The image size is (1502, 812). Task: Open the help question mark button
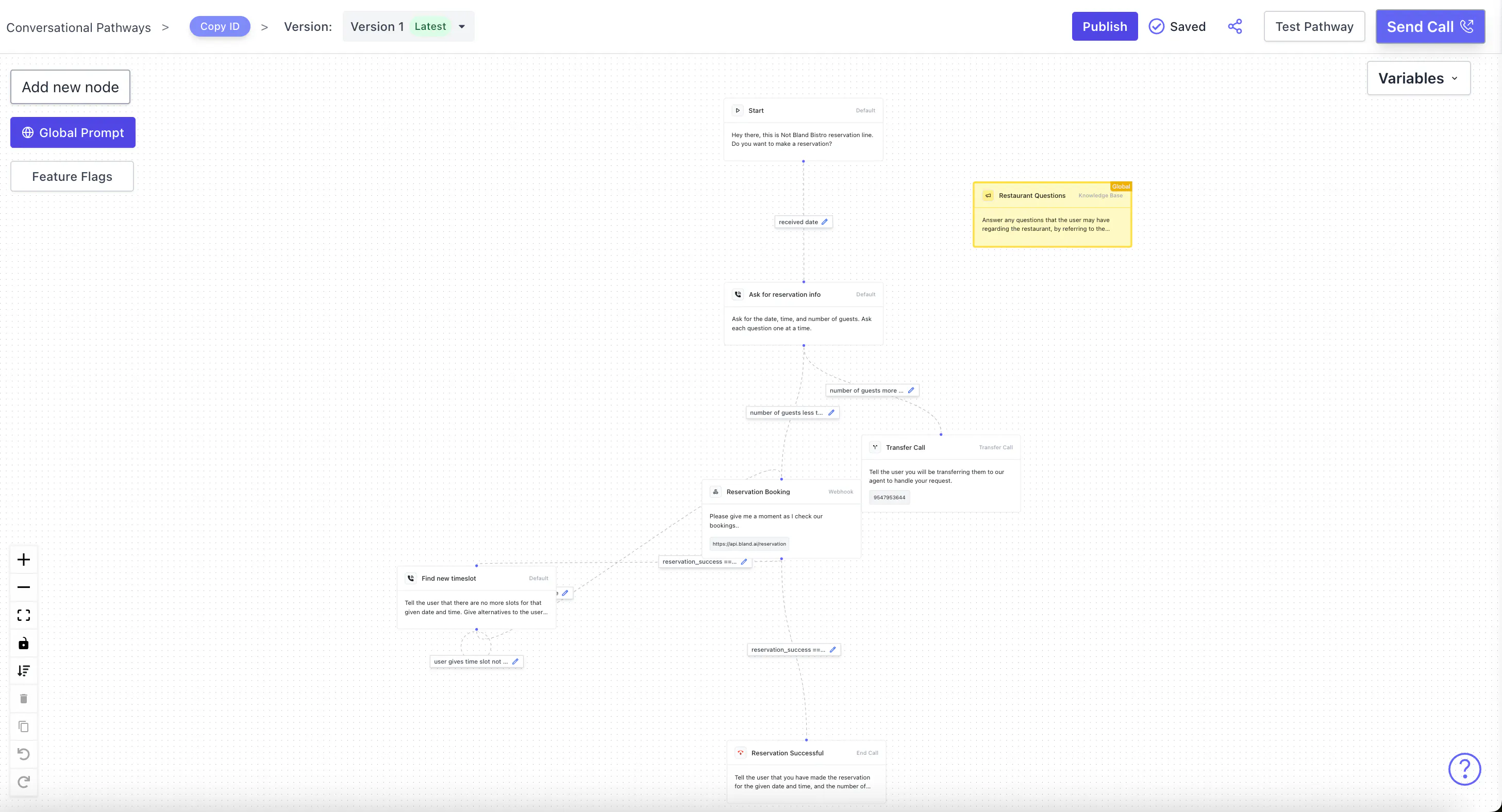pyautogui.click(x=1464, y=769)
